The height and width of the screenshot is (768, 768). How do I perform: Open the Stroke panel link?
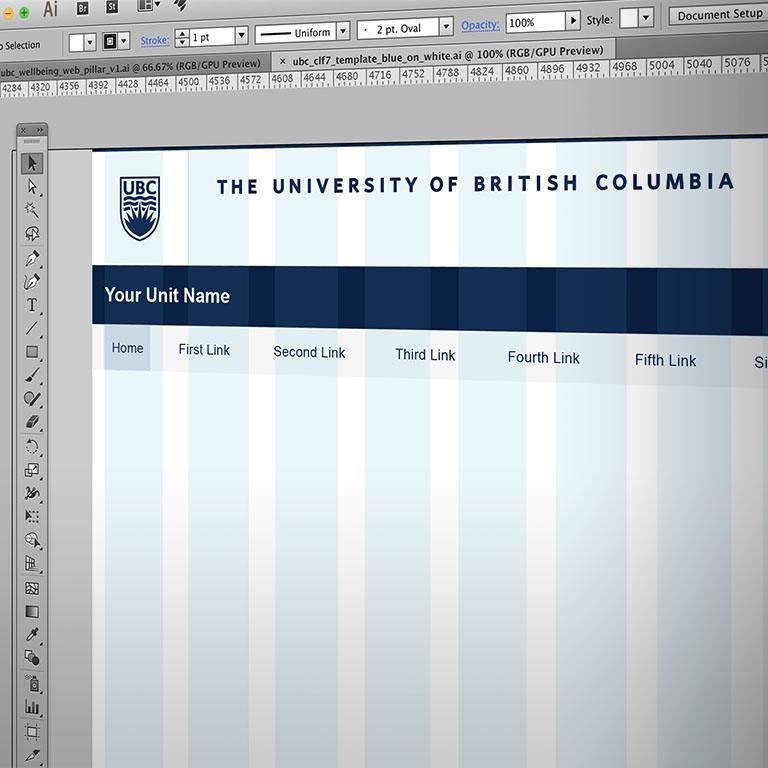[155, 40]
